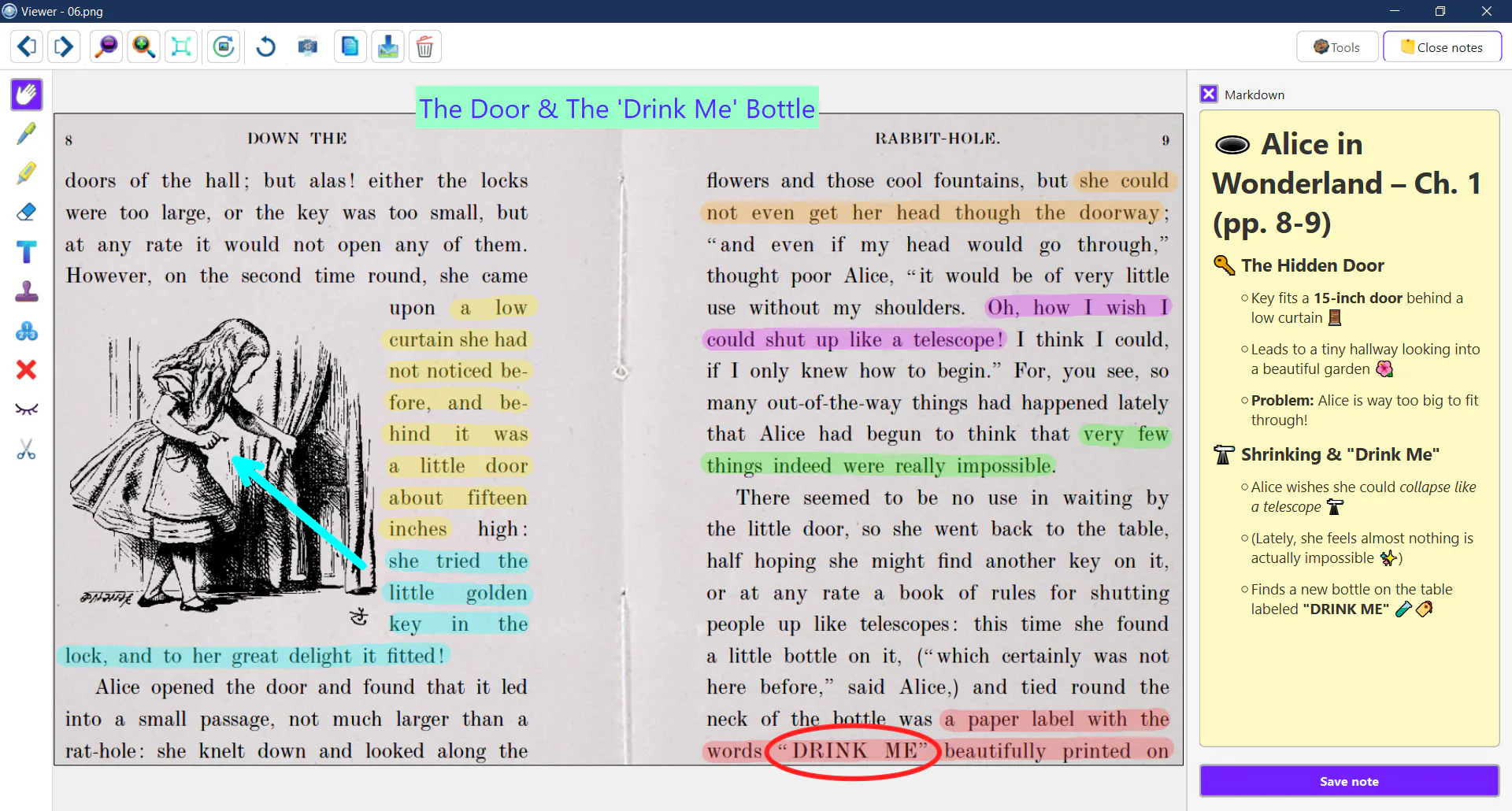Click the circled 'DRINK ME' words
1512x811 pixels.
tap(854, 750)
